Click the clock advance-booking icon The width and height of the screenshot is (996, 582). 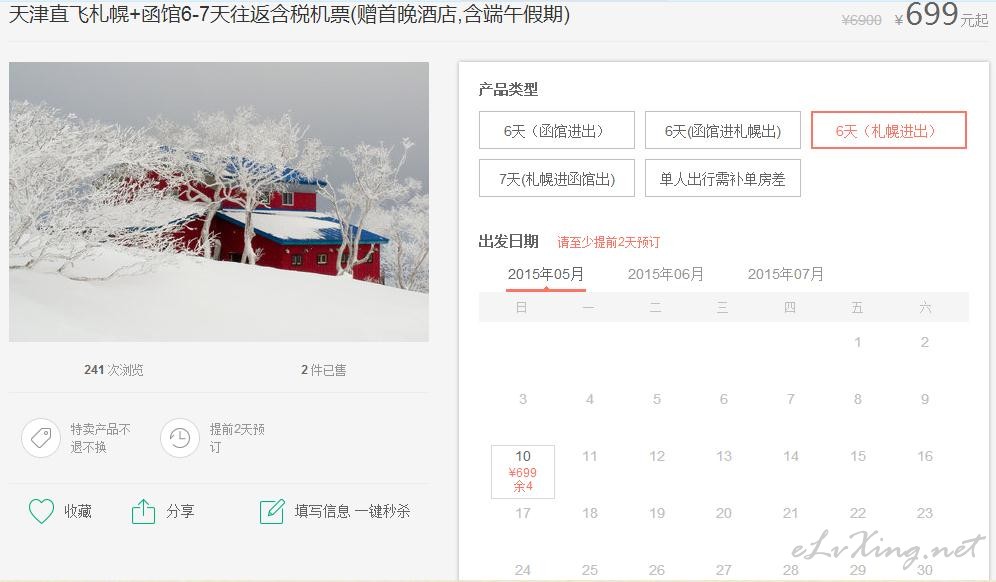tap(180, 438)
